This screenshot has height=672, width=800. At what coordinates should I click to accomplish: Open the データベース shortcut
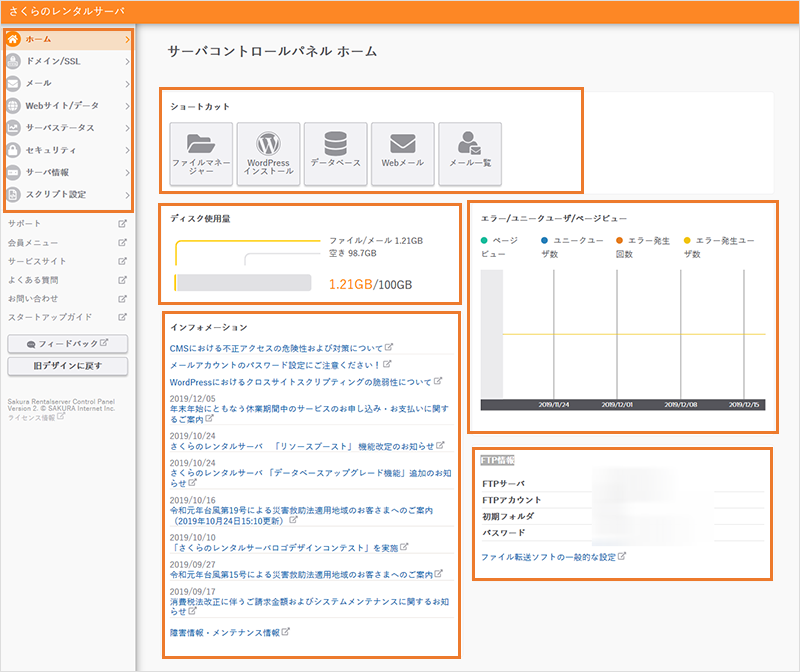pyautogui.click(x=335, y=154)
